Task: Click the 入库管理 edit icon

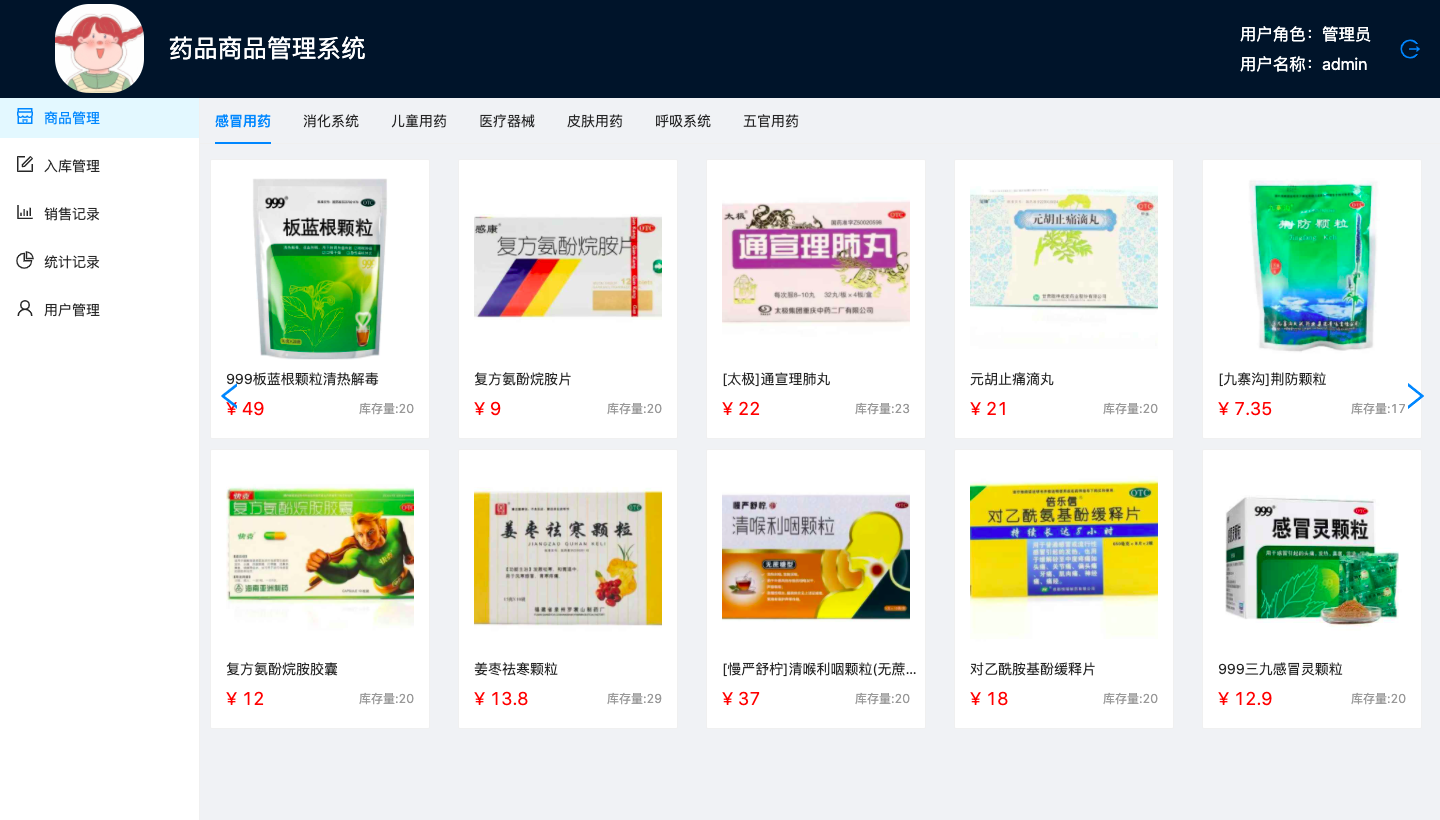Action: coord(25,165)
